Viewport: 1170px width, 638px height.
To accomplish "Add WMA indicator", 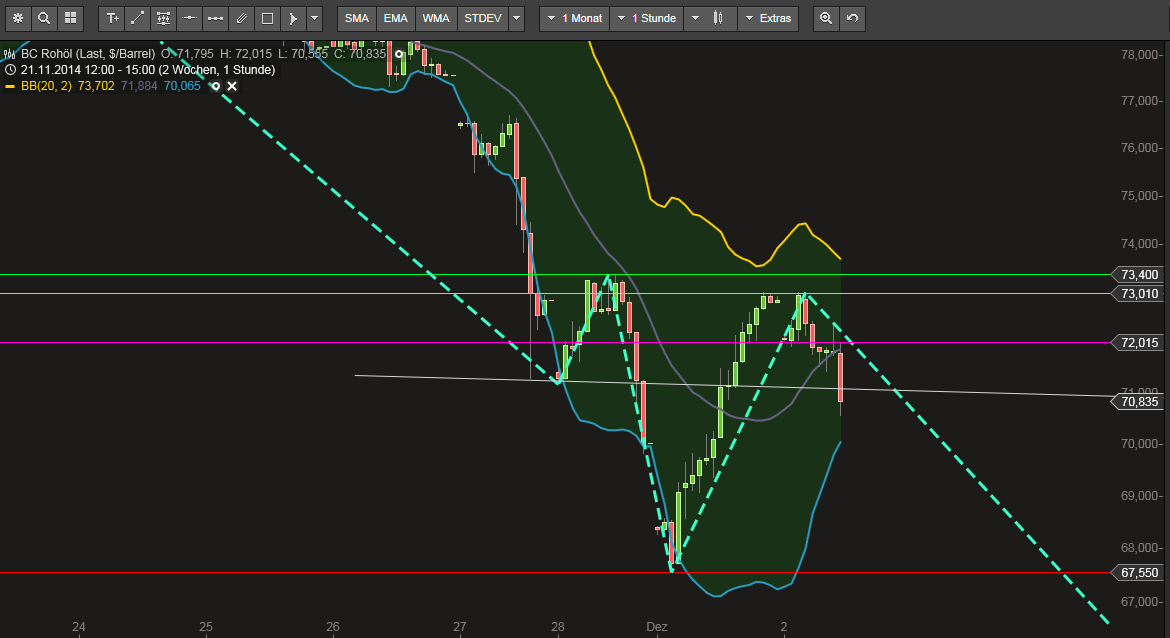I will pyautogui.click(x=436, y=18).
